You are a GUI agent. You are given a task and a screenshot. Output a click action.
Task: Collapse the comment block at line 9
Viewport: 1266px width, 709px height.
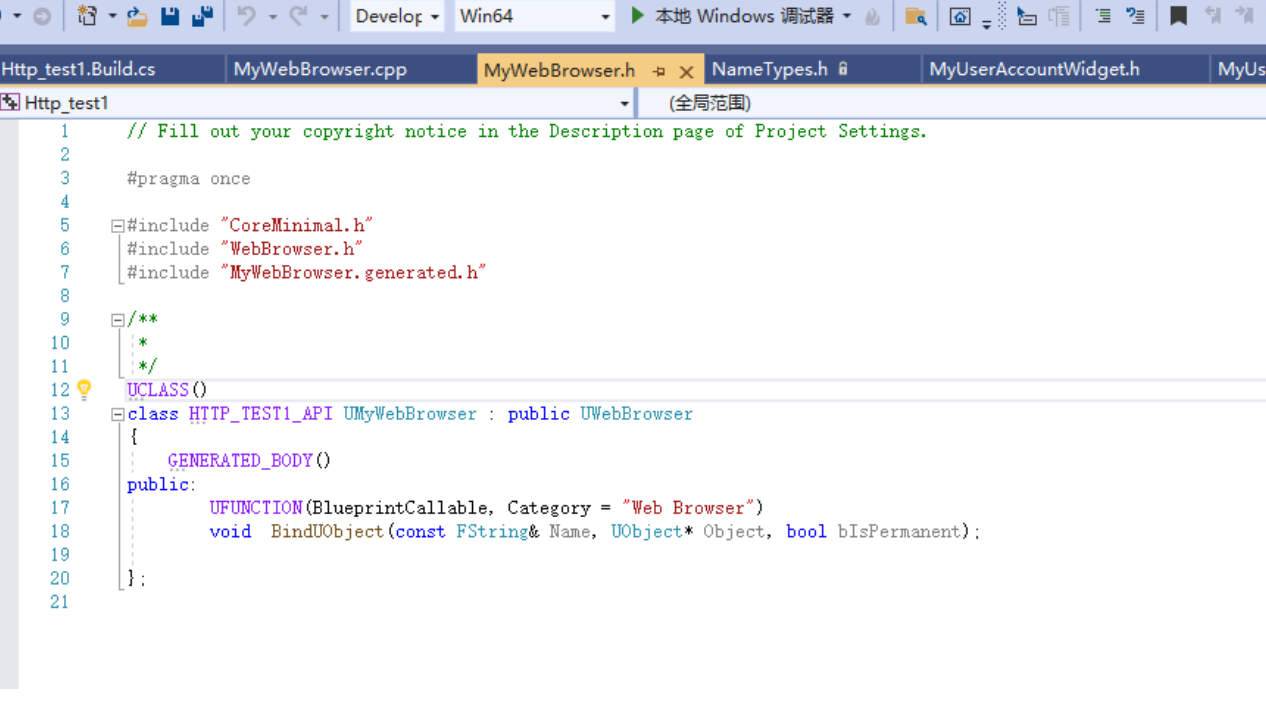pos(118,320)
